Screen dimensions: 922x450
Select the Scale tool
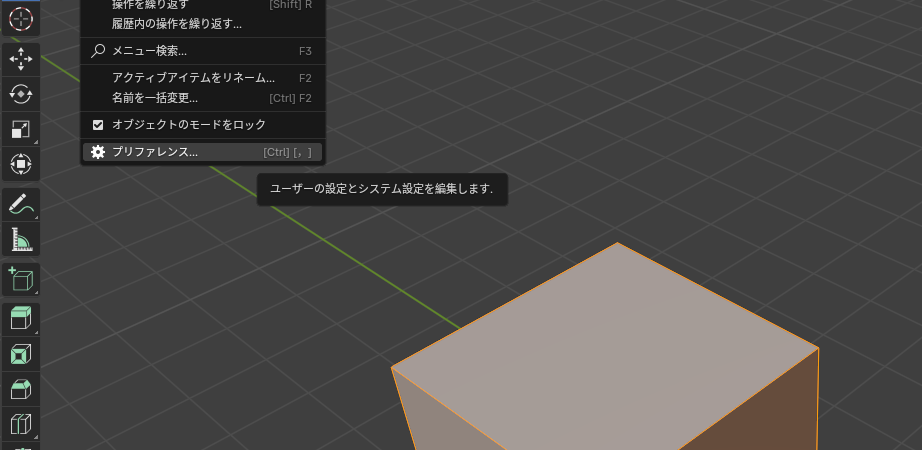(x=21, y=129)
